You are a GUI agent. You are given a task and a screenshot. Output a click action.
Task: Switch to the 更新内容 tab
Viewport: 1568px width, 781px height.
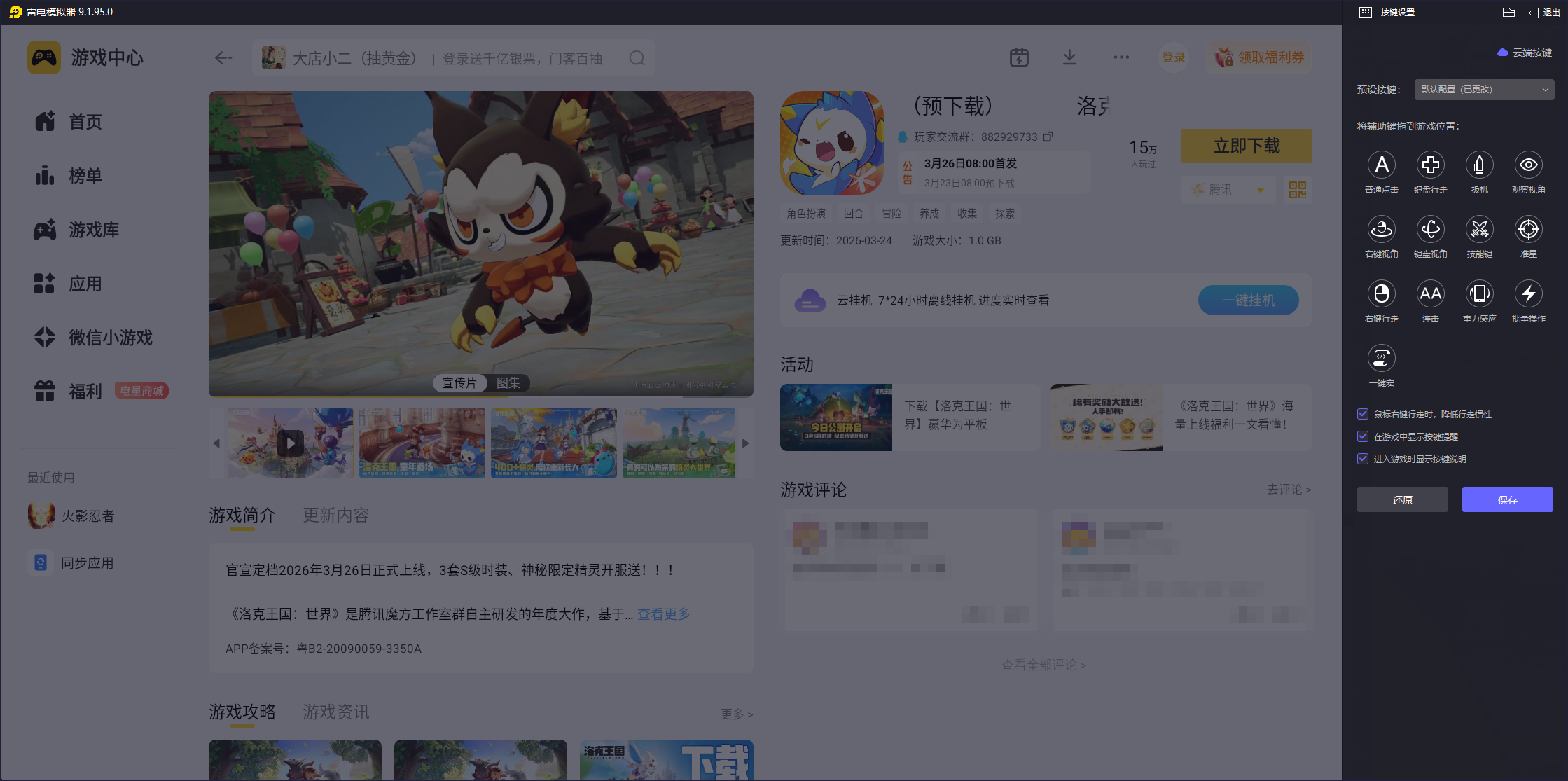click(x=335, y=516)
